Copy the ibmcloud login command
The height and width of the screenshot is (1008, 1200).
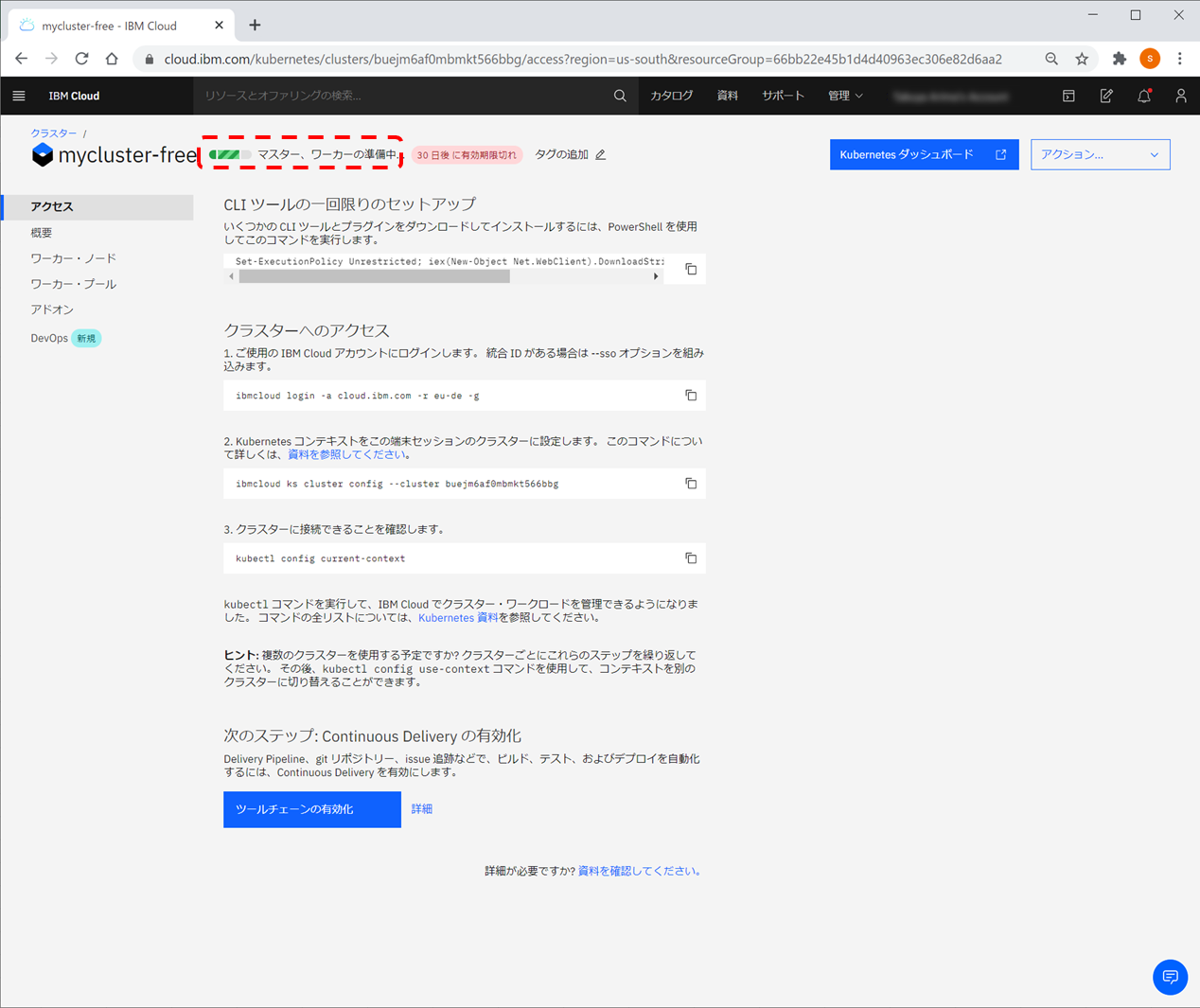click(691, 396)
